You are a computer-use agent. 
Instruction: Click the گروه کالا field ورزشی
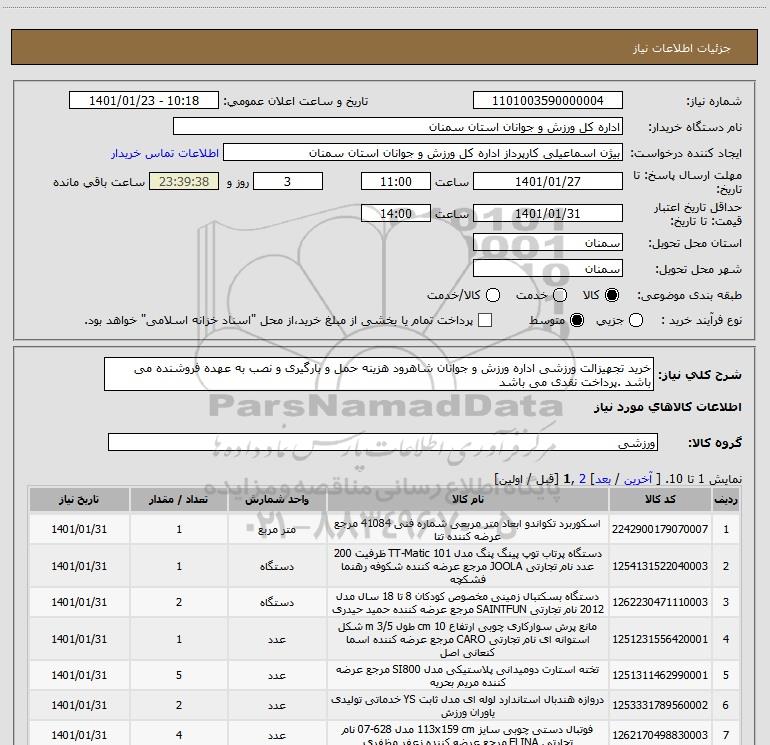pos(383,442)
